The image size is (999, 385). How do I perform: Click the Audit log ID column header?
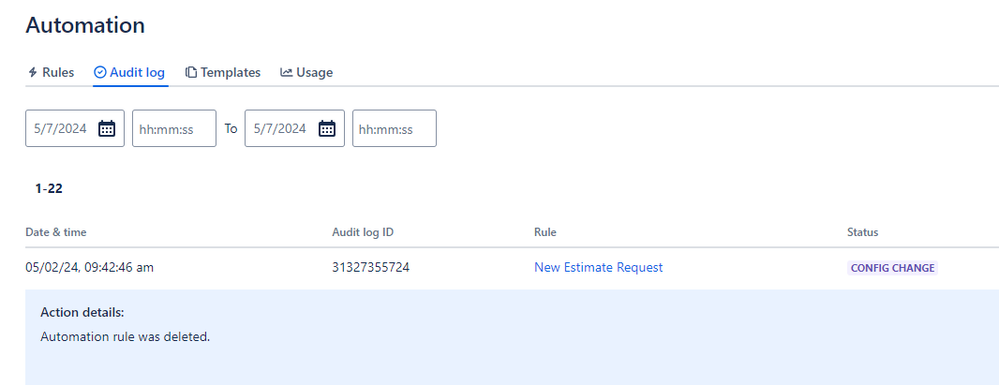[363, 232]
